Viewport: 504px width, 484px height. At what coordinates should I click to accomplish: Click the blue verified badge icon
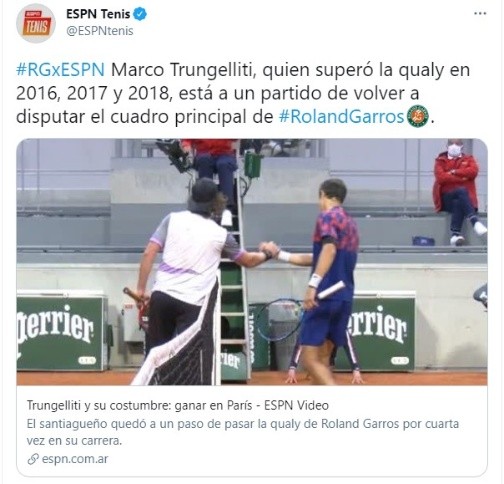[140, 14]
